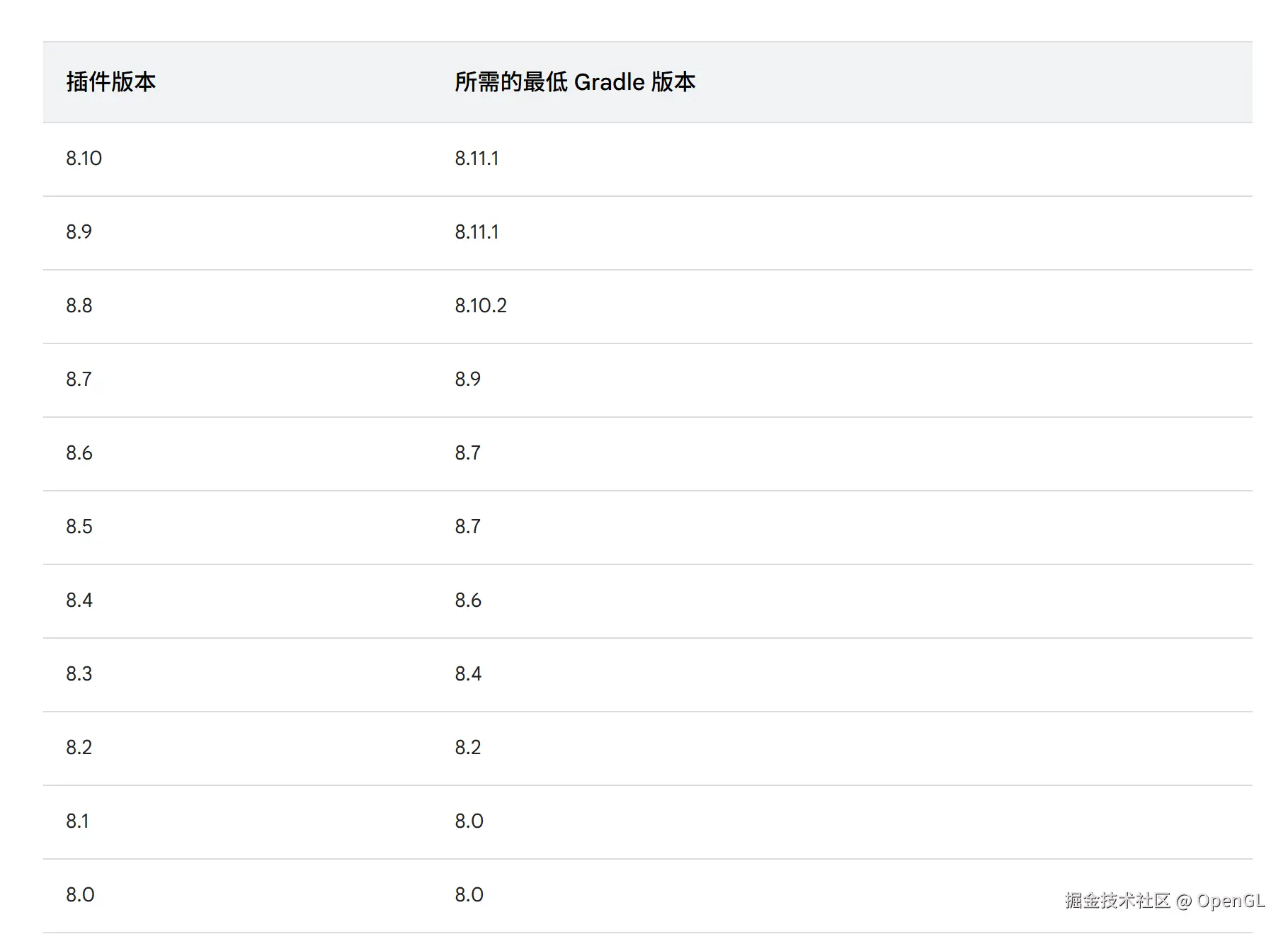Select plugin version 8.4 in first column
This screenshot has height=934, width=1288.
(x=79, y=600)
